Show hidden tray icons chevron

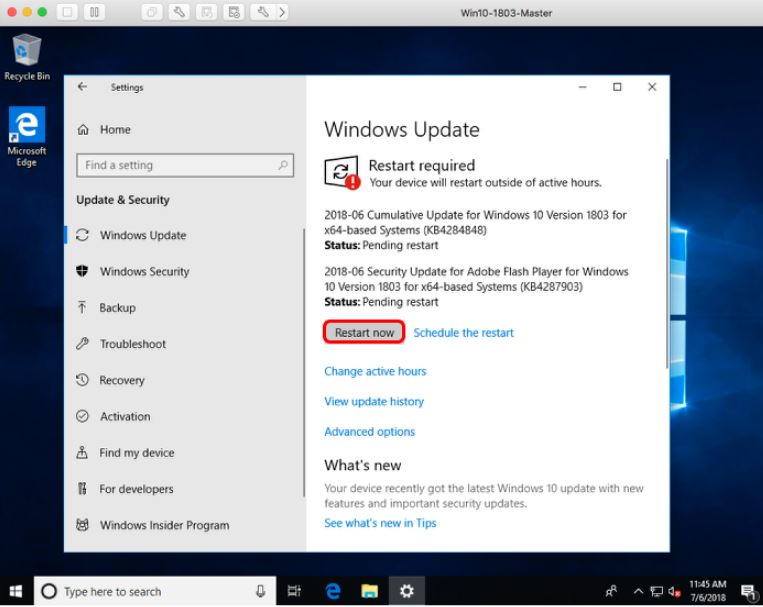coord(638,591)
